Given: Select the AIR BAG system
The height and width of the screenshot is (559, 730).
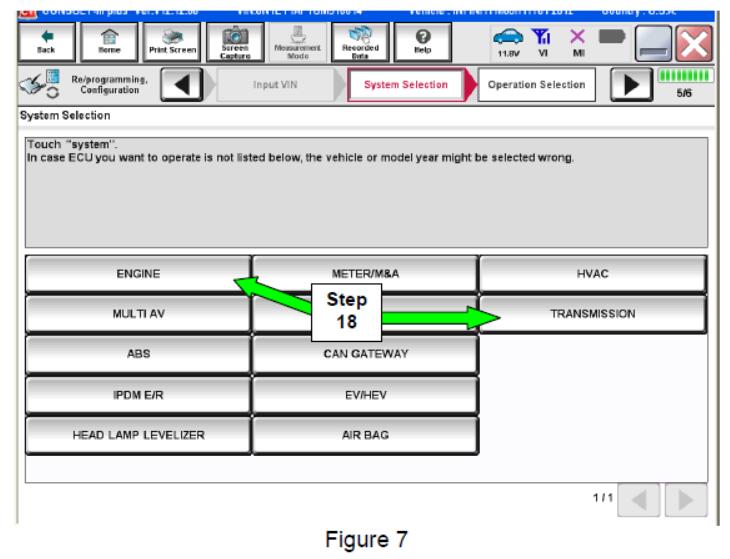Looking at the screenshot, I should 365,435.
